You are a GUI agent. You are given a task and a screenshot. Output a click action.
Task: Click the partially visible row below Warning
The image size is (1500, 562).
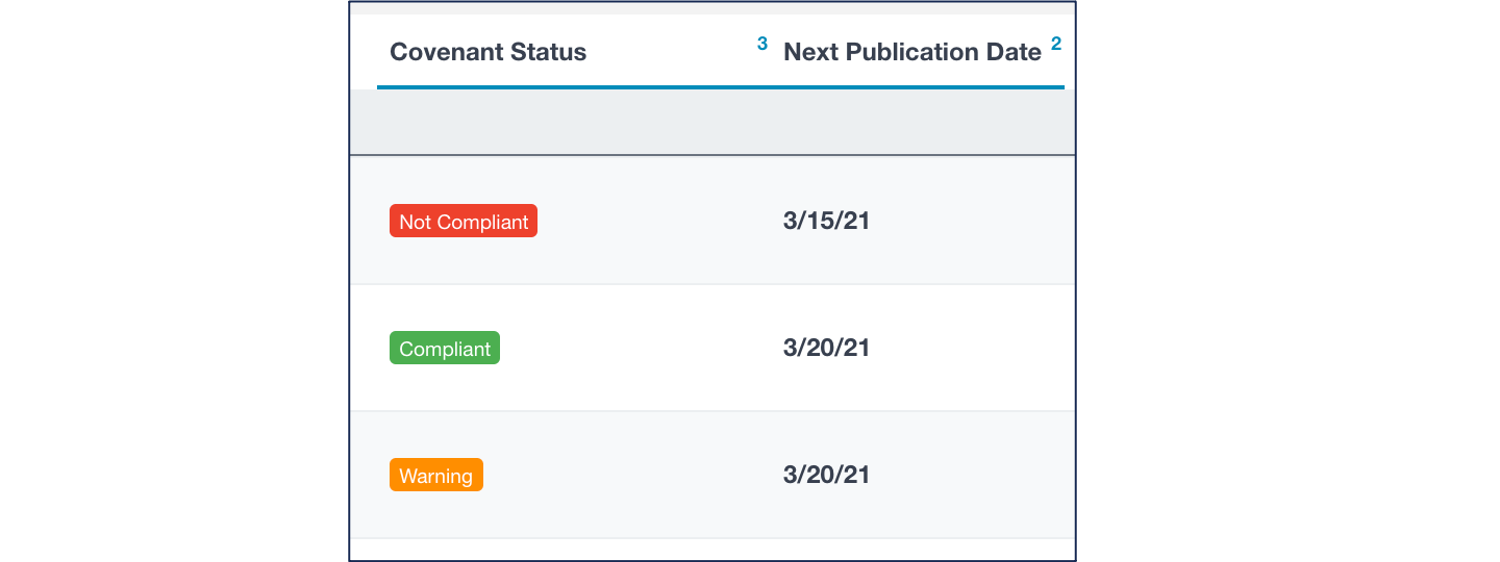712,550
